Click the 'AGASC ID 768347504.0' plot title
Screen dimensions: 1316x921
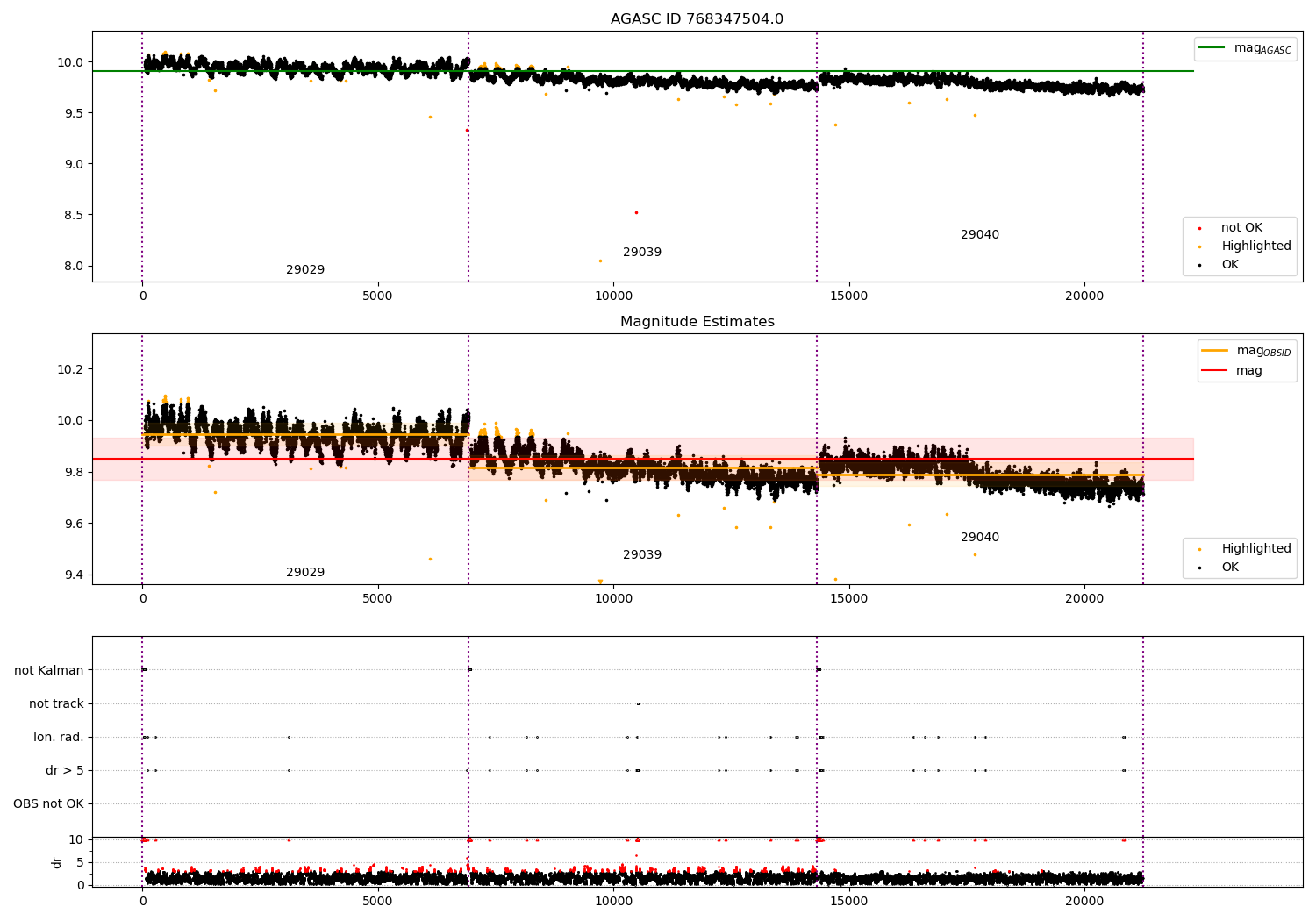point(697,19)
